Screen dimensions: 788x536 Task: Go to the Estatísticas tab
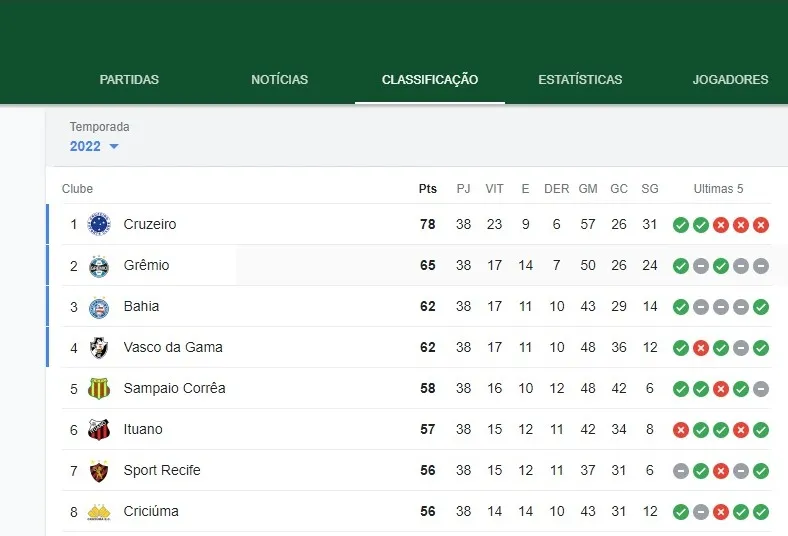[580, 80]
